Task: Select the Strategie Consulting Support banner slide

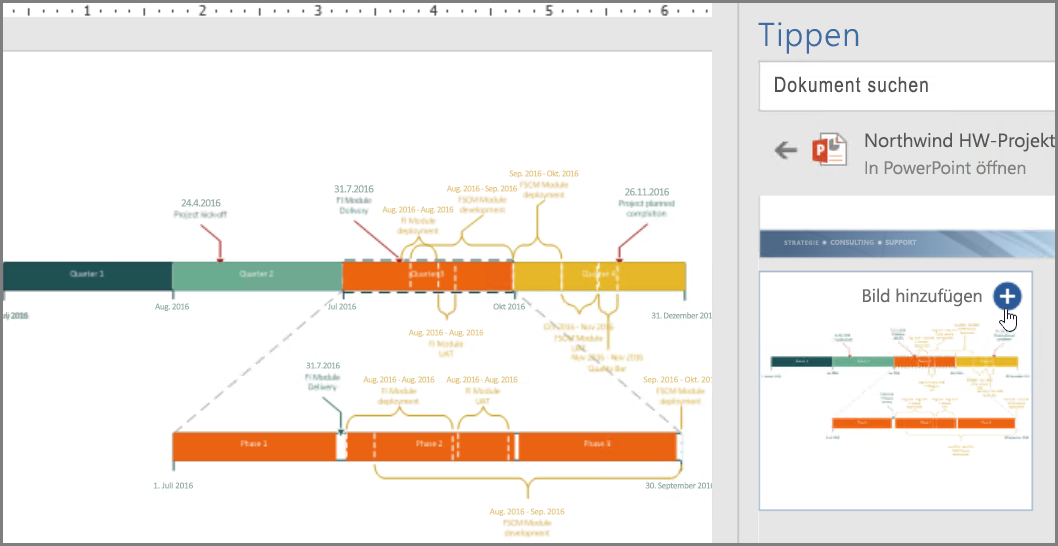Action: [907, 243]
